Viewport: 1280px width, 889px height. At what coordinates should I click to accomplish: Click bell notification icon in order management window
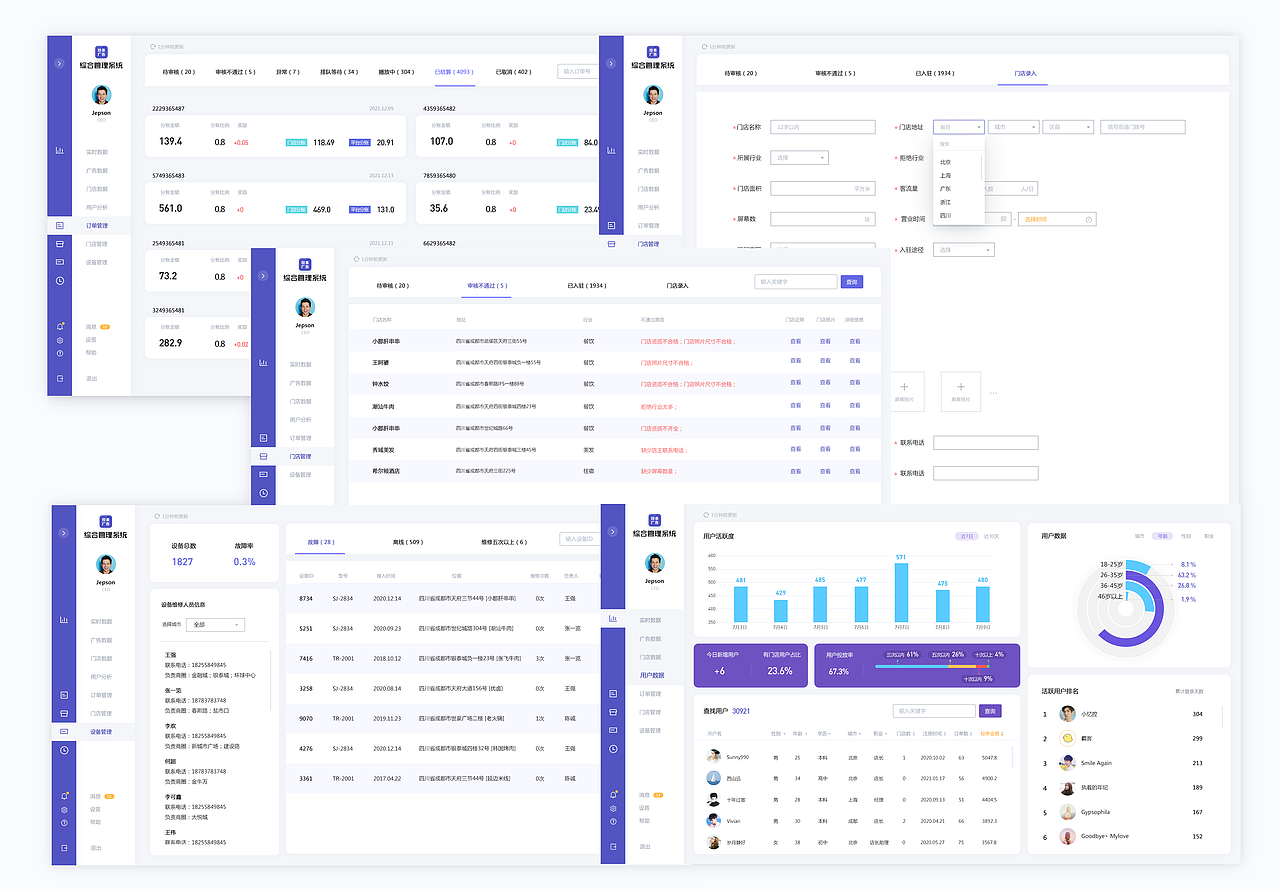[60, 327]
